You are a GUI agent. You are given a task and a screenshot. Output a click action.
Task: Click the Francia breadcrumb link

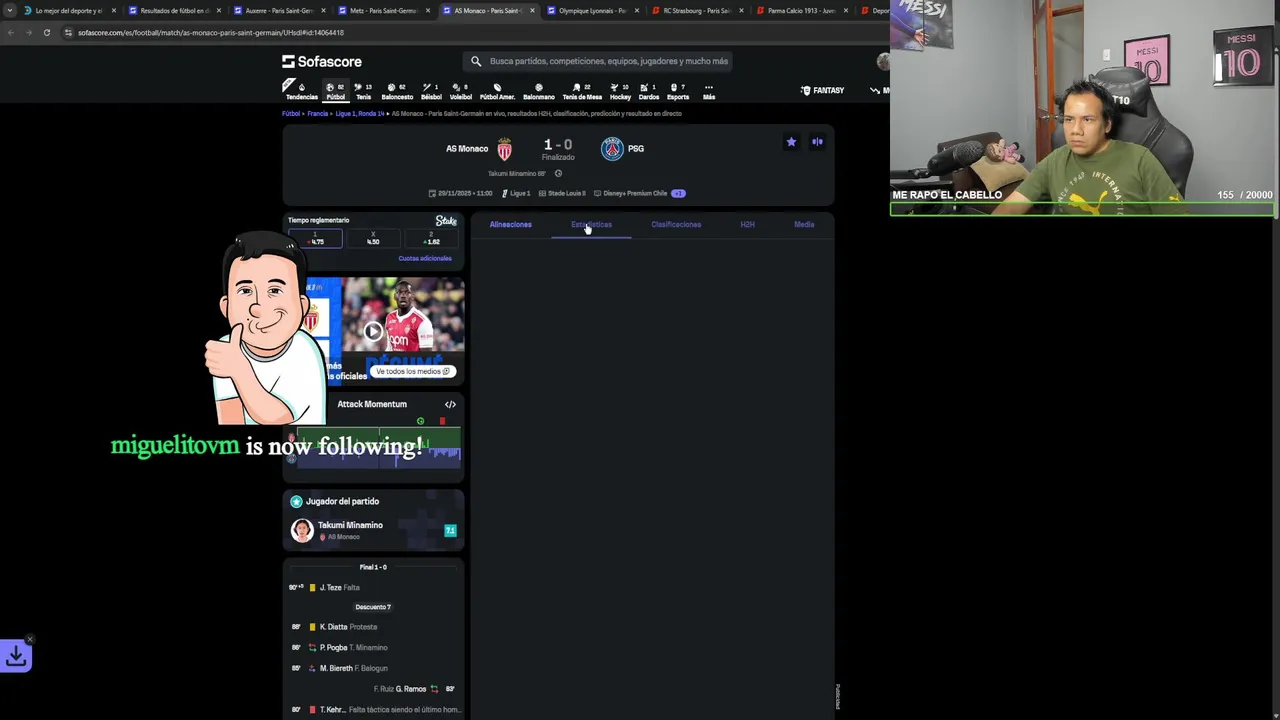317,114
